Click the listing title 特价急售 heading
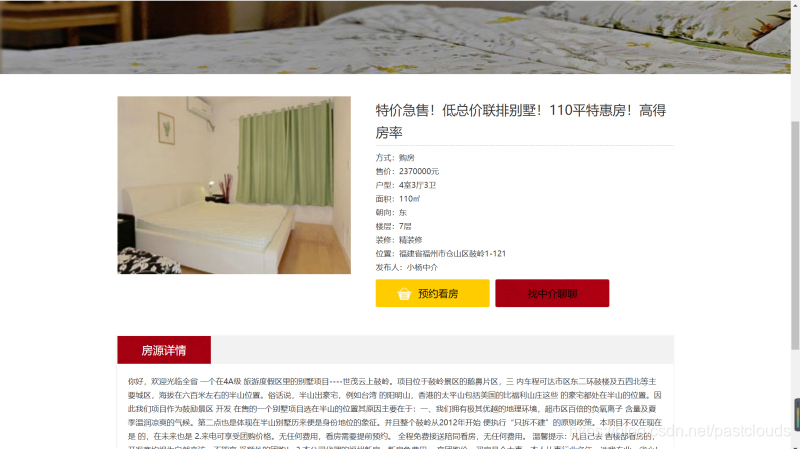Screen dimensions: 800x449 pyautogui.click(x=521, y=121)
